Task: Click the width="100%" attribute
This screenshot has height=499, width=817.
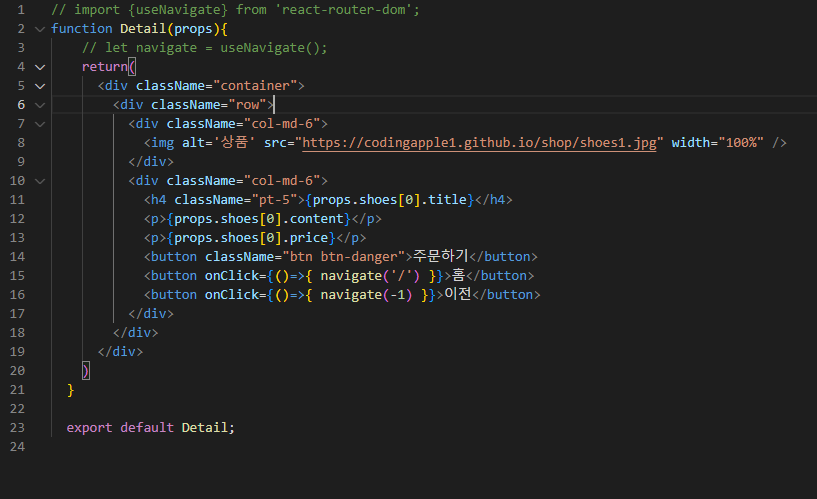Action: coord(717,143)
